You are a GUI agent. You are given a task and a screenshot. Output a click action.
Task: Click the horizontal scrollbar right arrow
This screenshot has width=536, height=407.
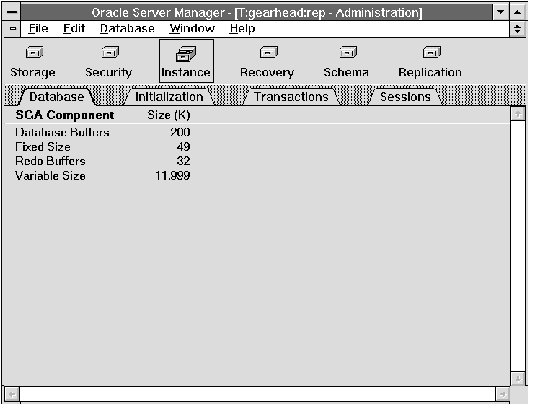pos(502,395)
